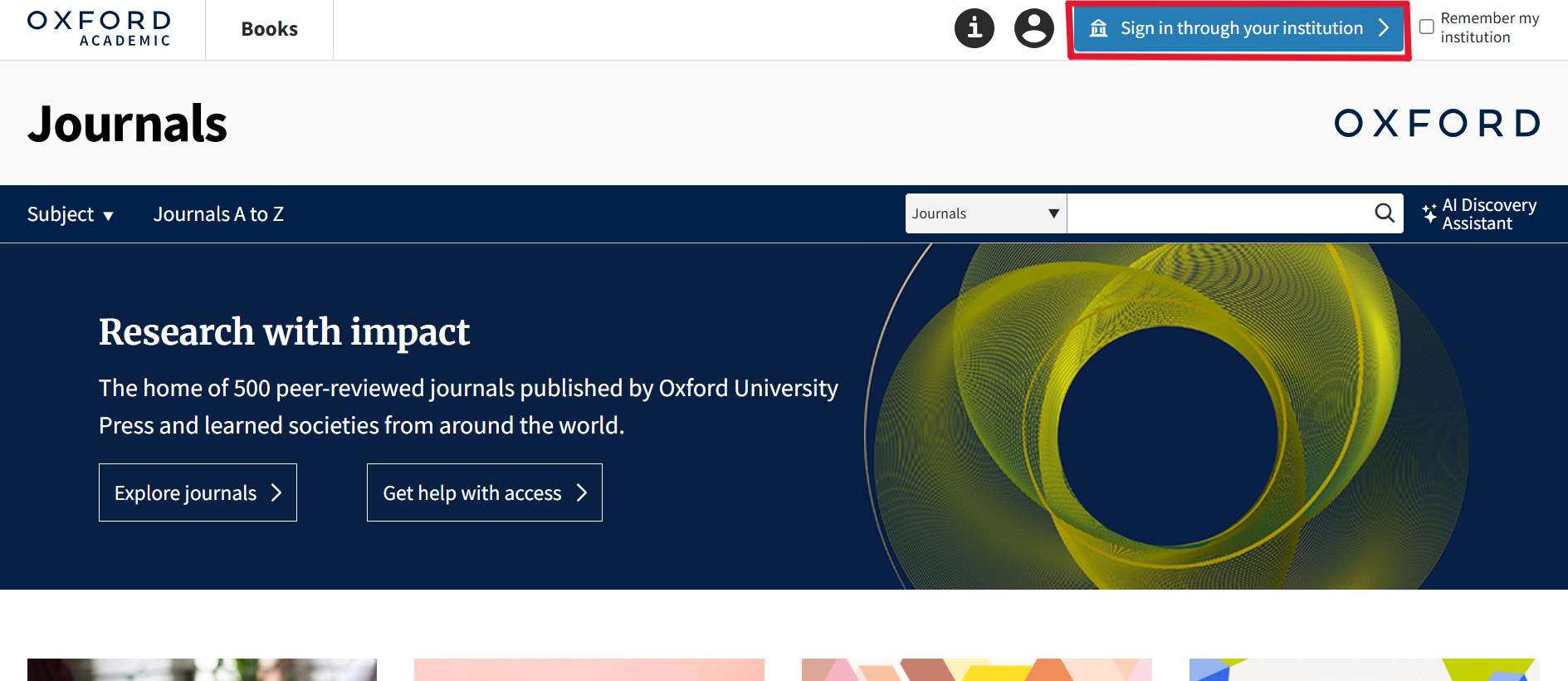Viewport: 1568px width, 681px height.
Task: Click the Journals page heading
Action: [127, 124]
